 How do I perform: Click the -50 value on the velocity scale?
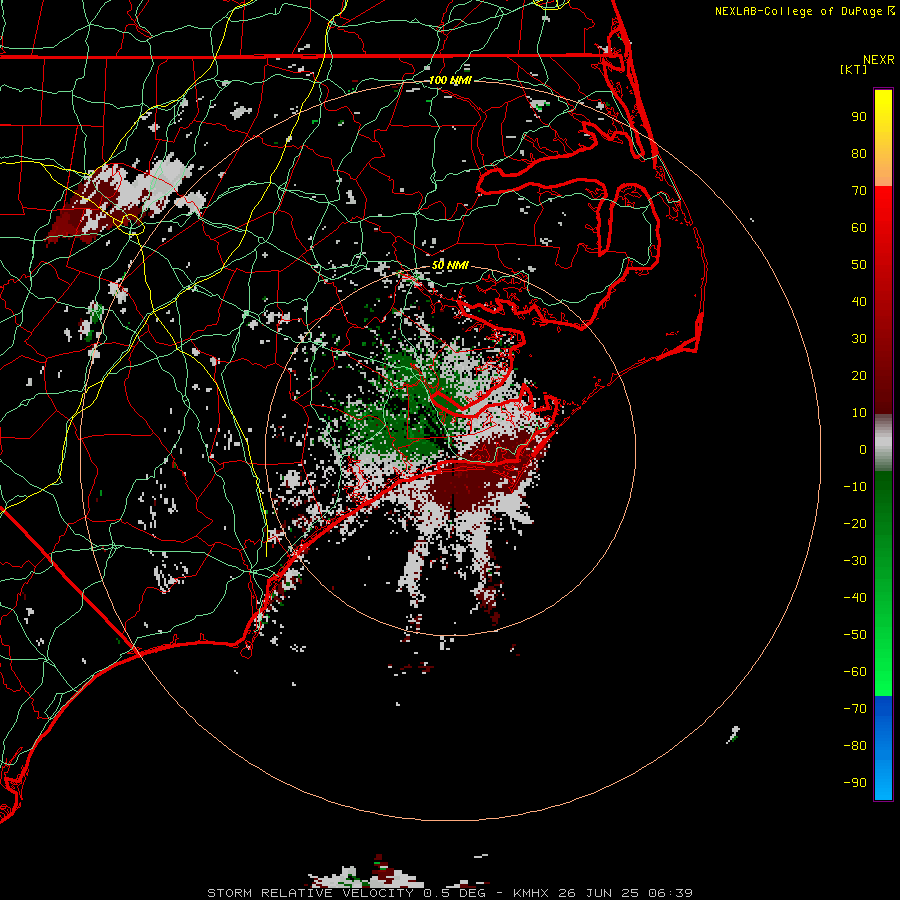855,635
